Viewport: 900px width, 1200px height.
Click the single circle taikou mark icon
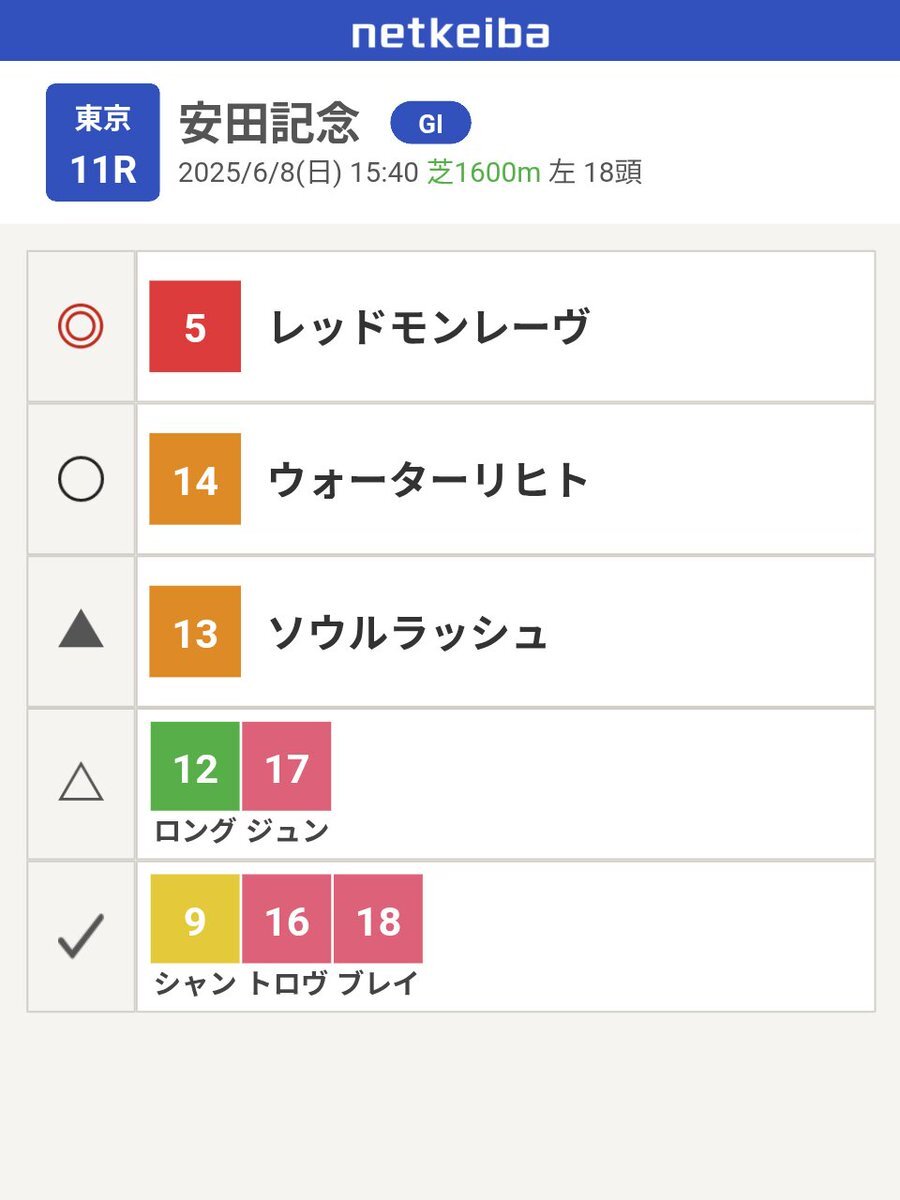pyautogui.click(x=81, y=480)
